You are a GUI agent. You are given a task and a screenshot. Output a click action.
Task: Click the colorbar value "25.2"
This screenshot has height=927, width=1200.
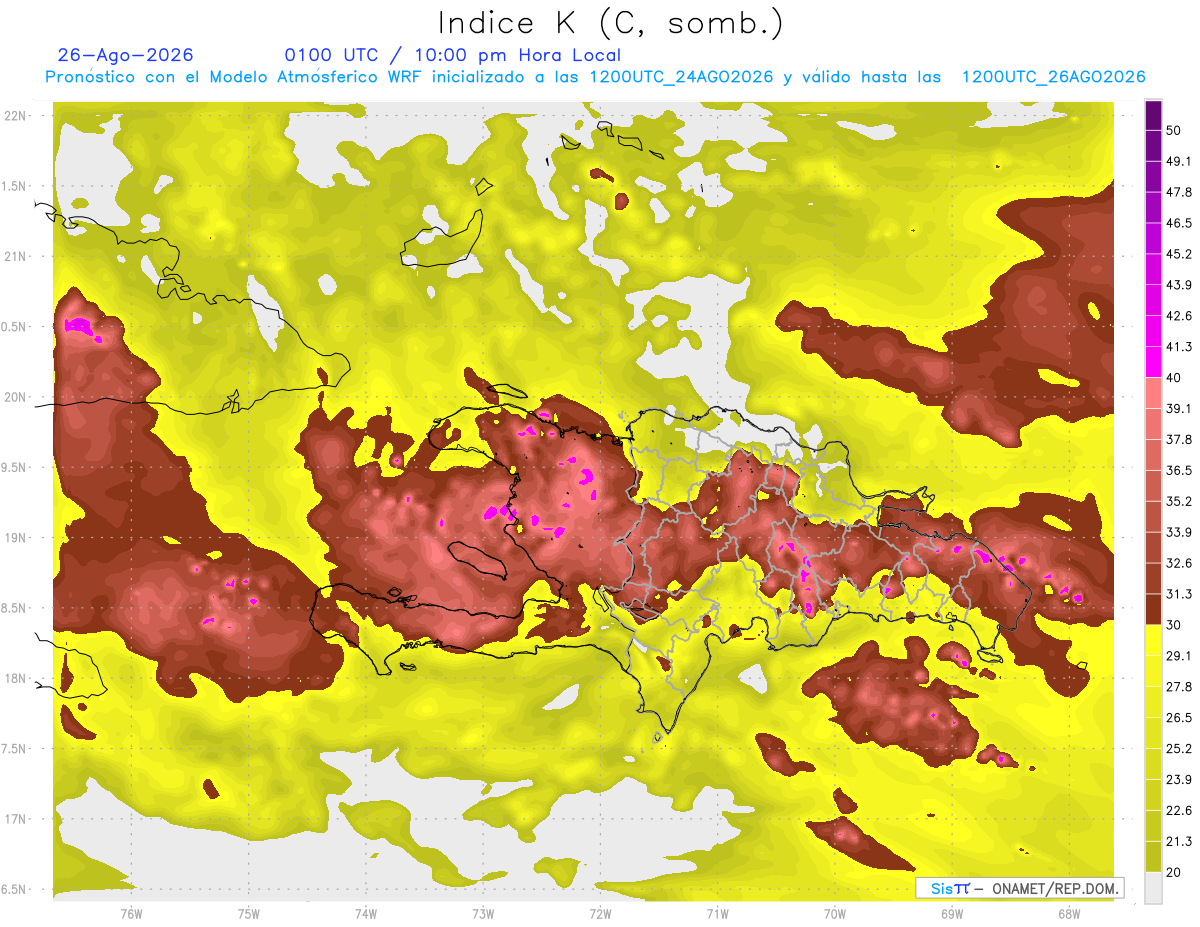coord(1179,749)
